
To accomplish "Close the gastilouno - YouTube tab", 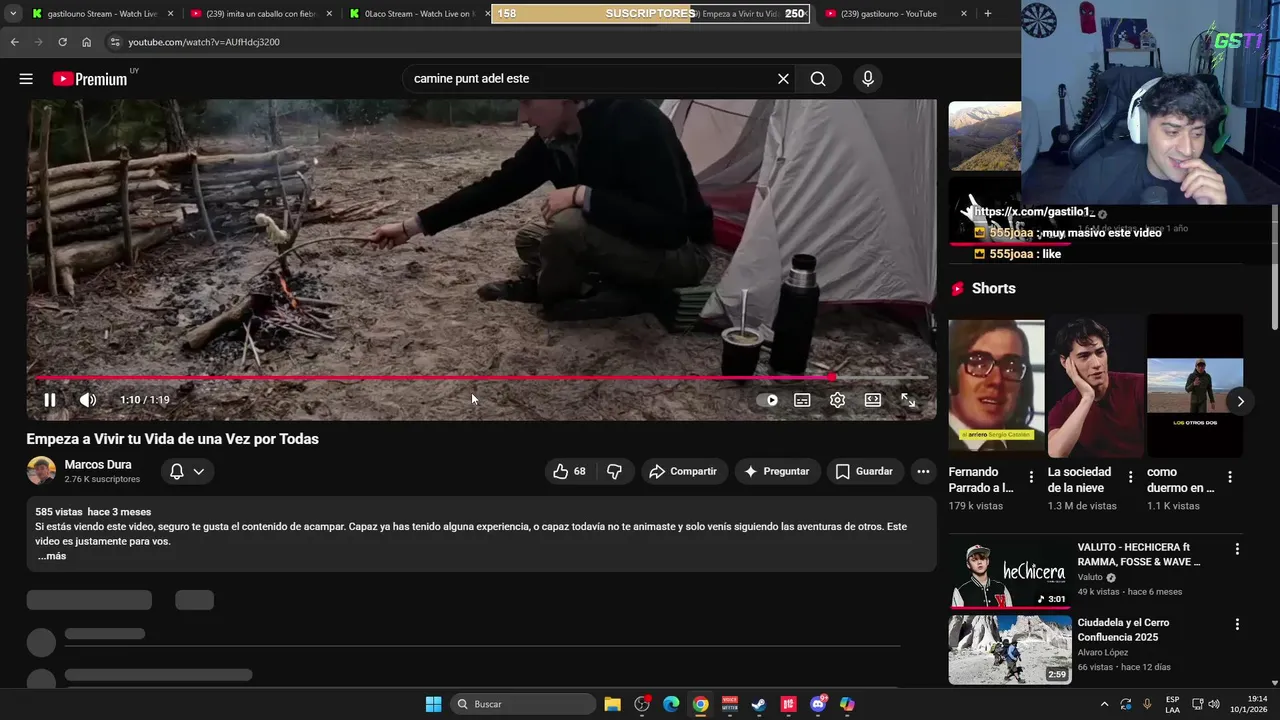I will (x=964, y=14).
